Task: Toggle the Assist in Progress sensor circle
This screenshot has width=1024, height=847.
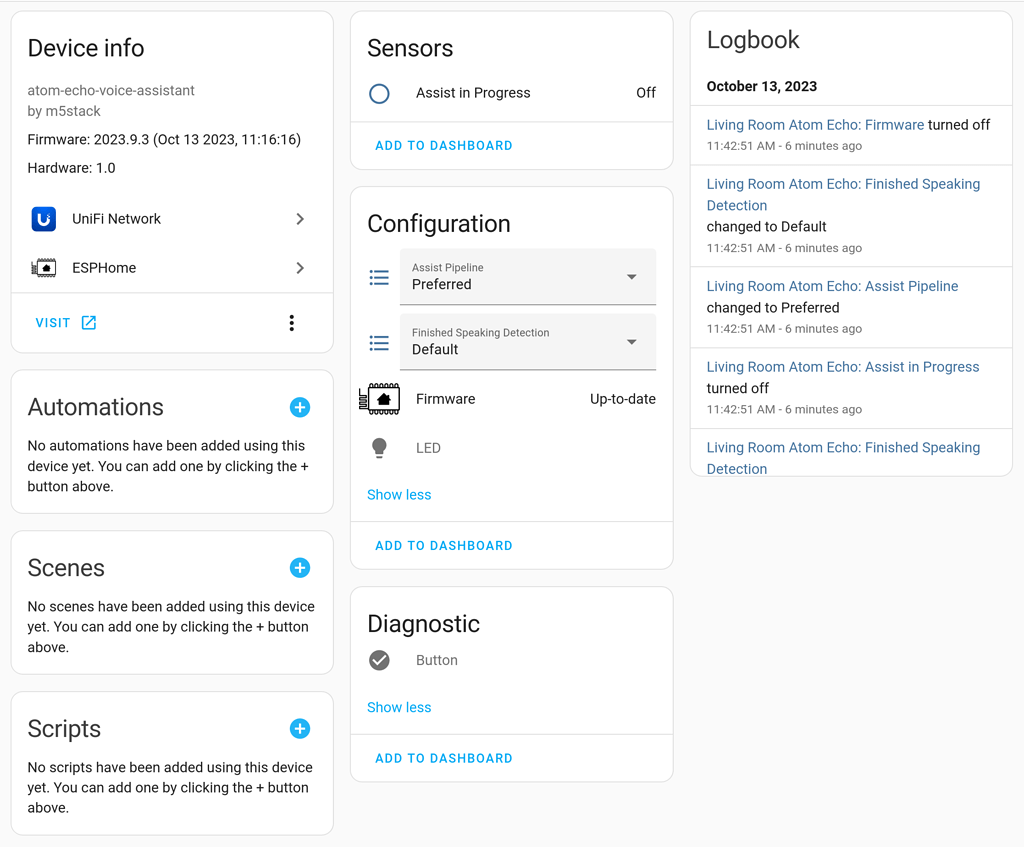Action: [379, 92]
